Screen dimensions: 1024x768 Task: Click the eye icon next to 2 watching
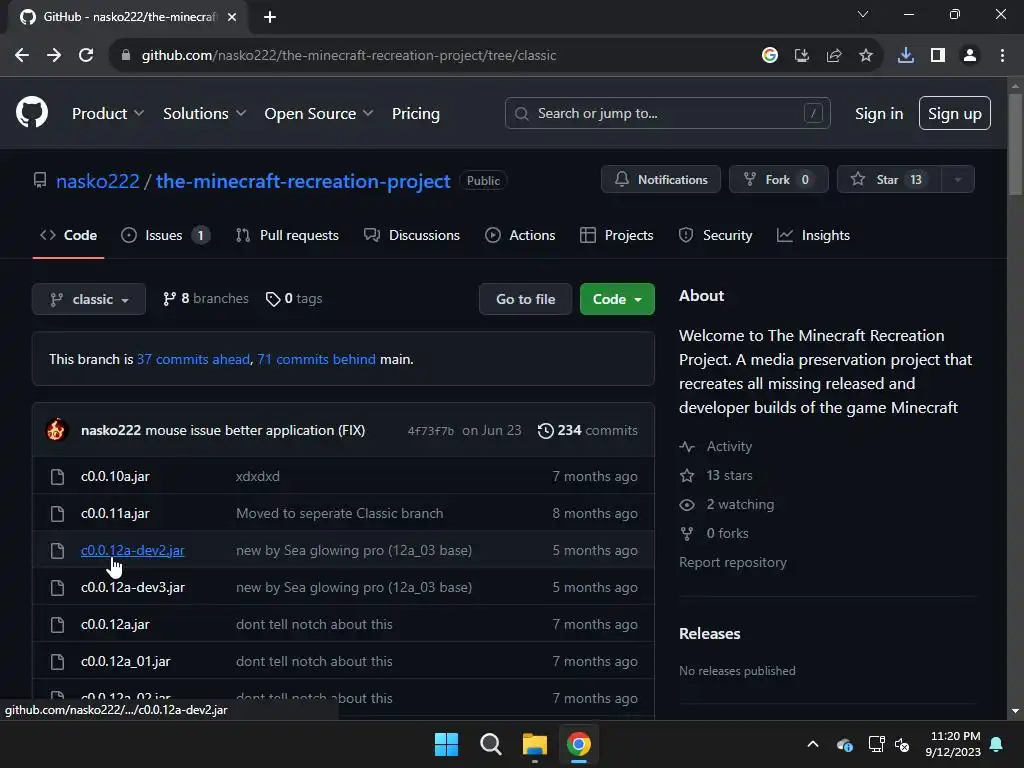[x=687, y=505]
